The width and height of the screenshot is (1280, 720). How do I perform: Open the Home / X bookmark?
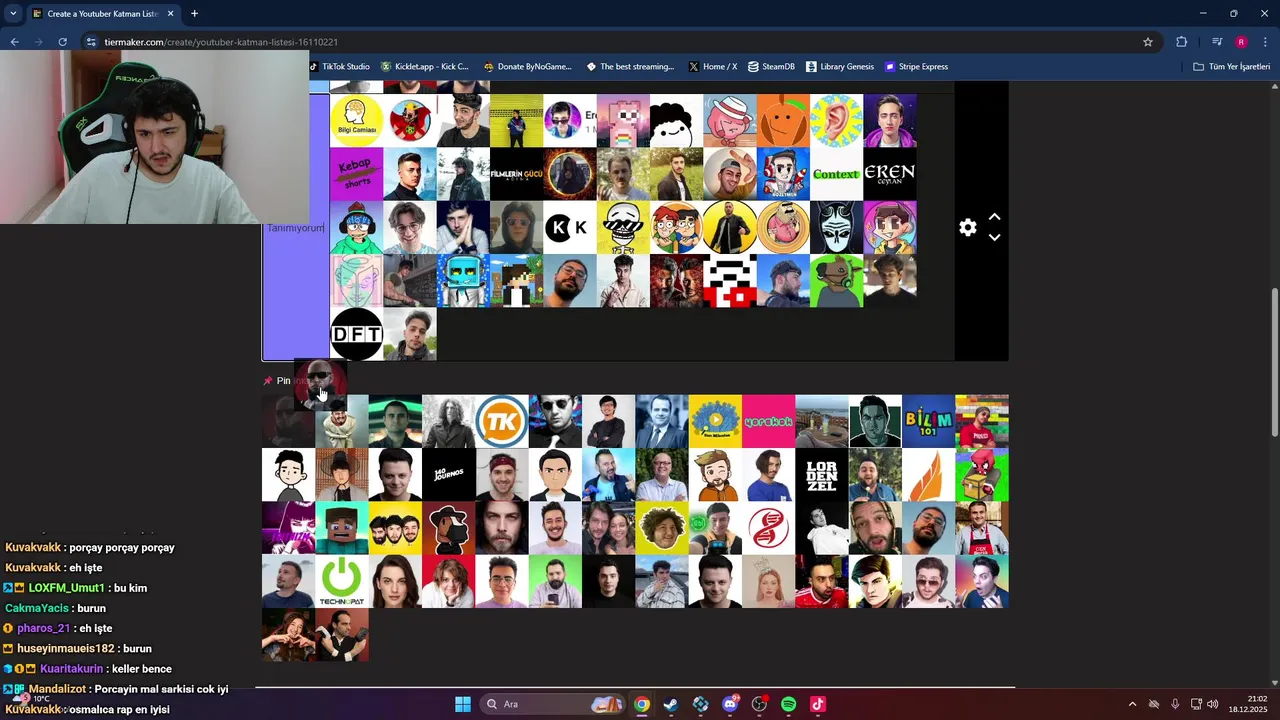[713, 66]
